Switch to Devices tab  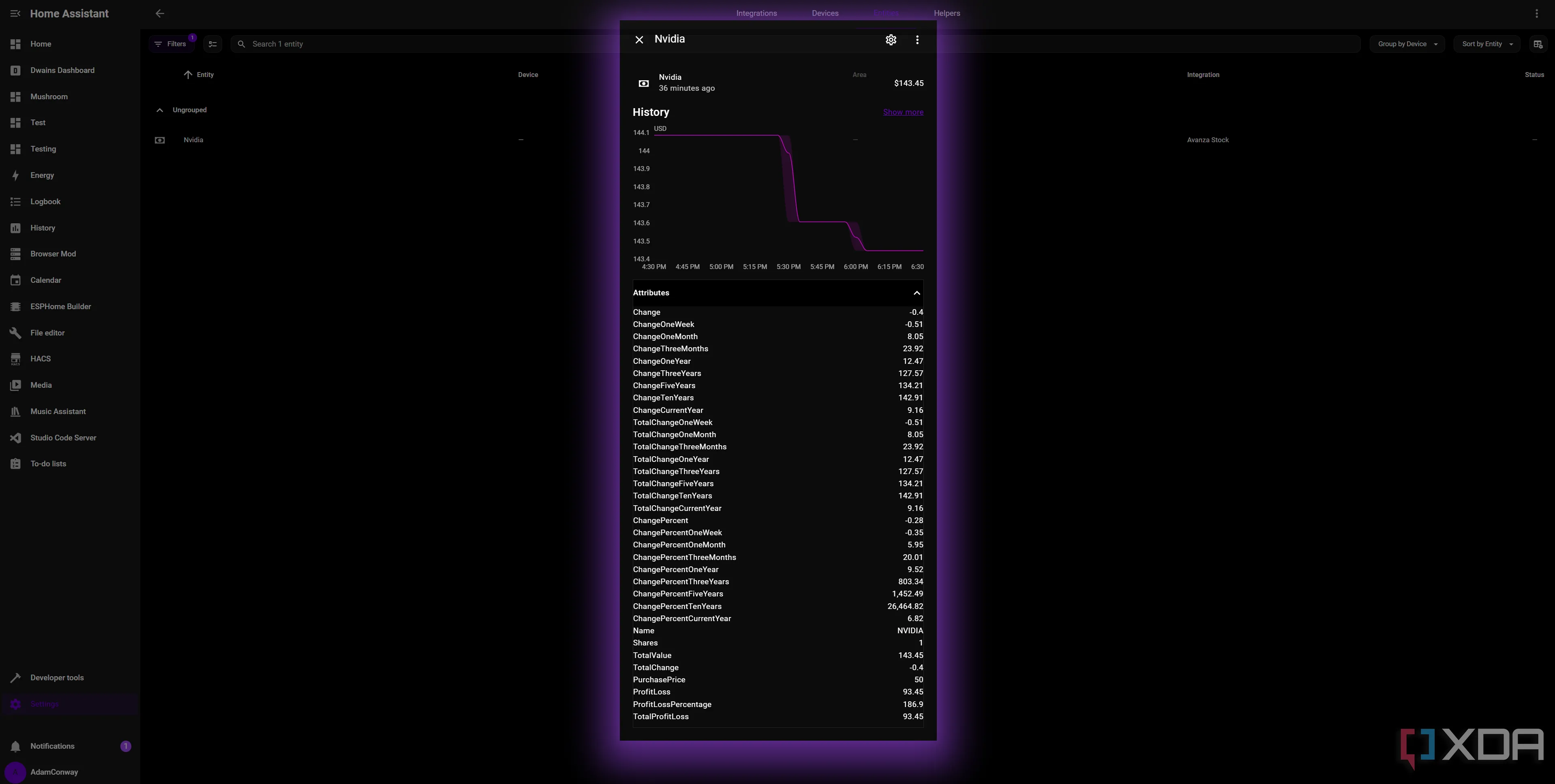click(x=825, y=13)
